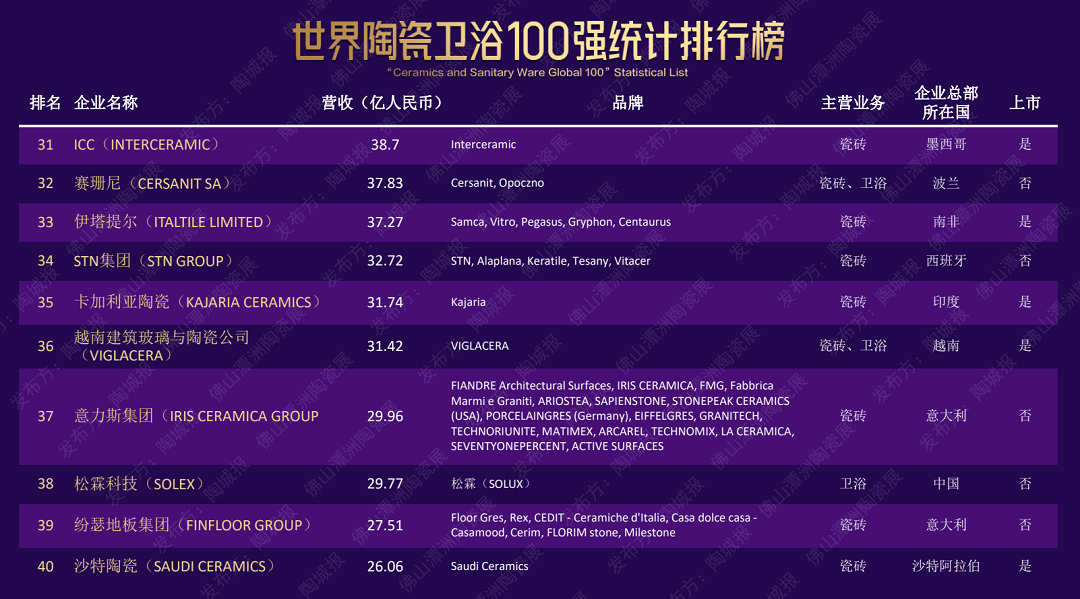Screen dimensions: 1080x599
Task: Click brand cell Cersanit, Opoczno
Action: click(497, 183)
